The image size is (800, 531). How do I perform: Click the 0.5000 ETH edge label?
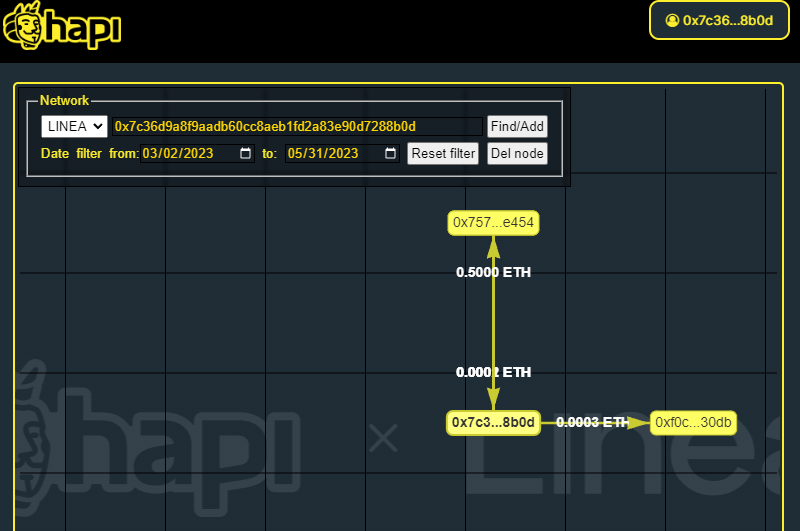(x=493, y=272)
